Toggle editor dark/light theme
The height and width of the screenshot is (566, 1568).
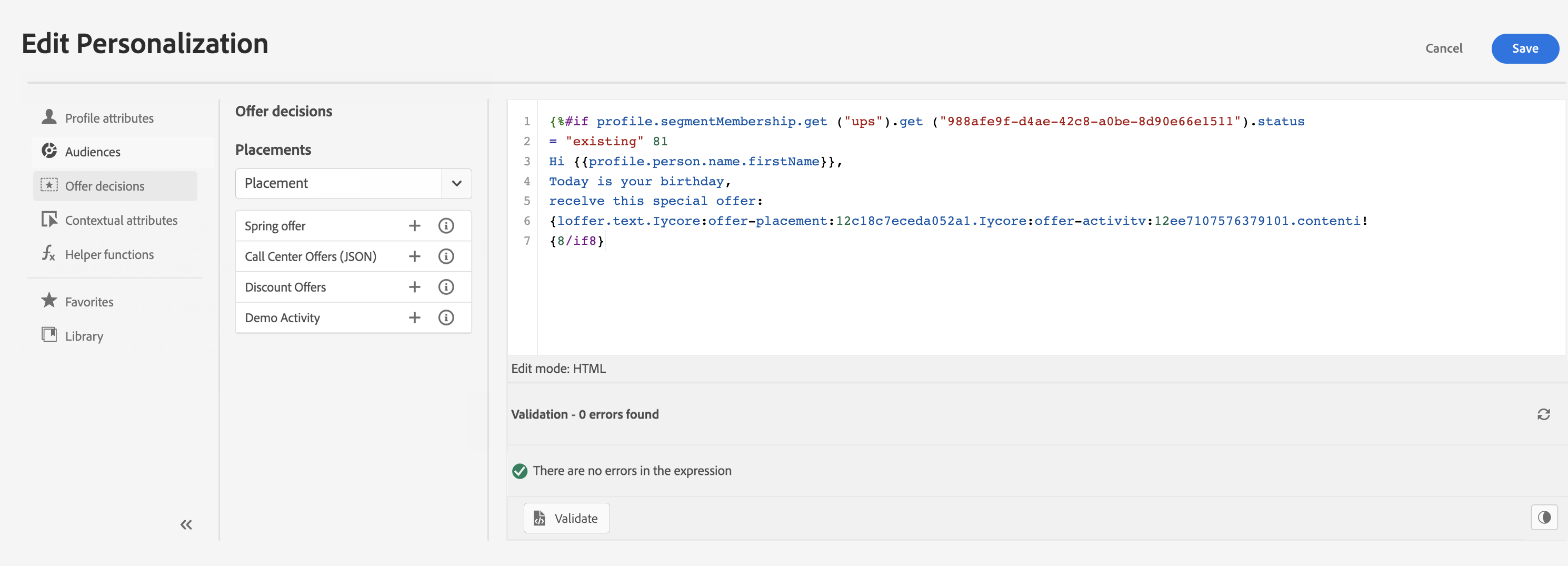pos(1544,518)
